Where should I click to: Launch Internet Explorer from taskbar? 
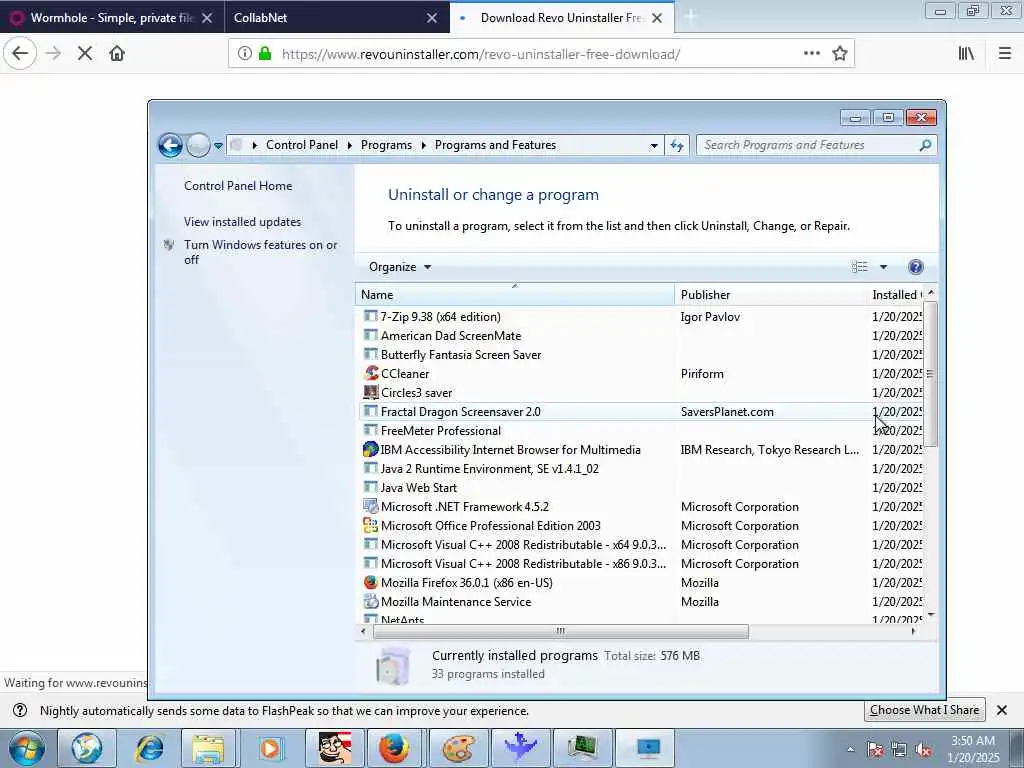pos(150,748)
